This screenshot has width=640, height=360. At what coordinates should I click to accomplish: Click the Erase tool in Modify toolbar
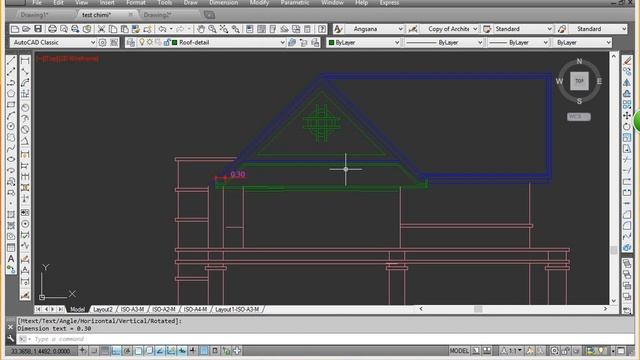tap(627, 60)
